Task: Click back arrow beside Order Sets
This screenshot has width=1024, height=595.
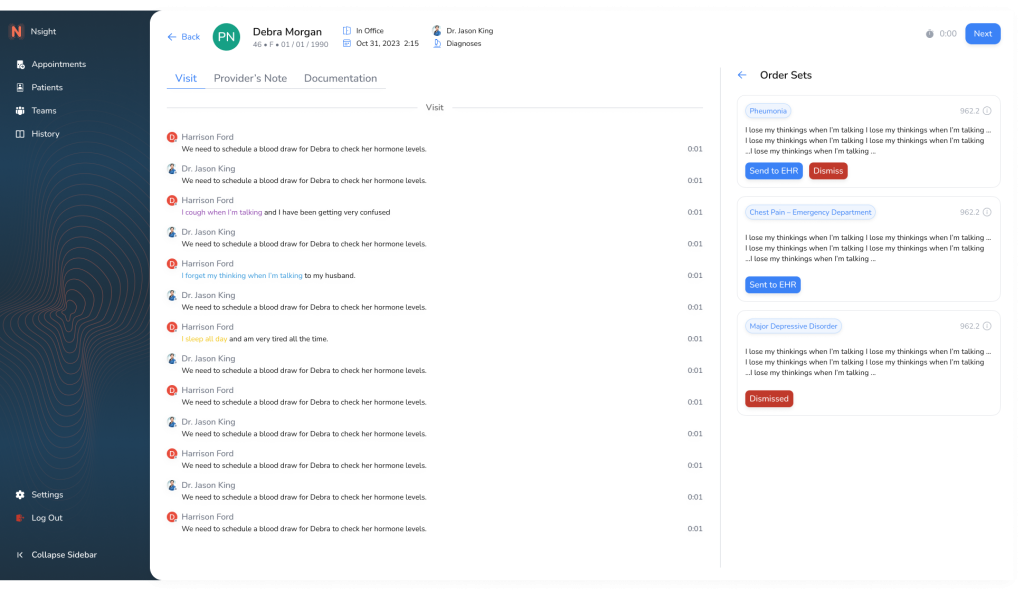Action: (742, 75)
